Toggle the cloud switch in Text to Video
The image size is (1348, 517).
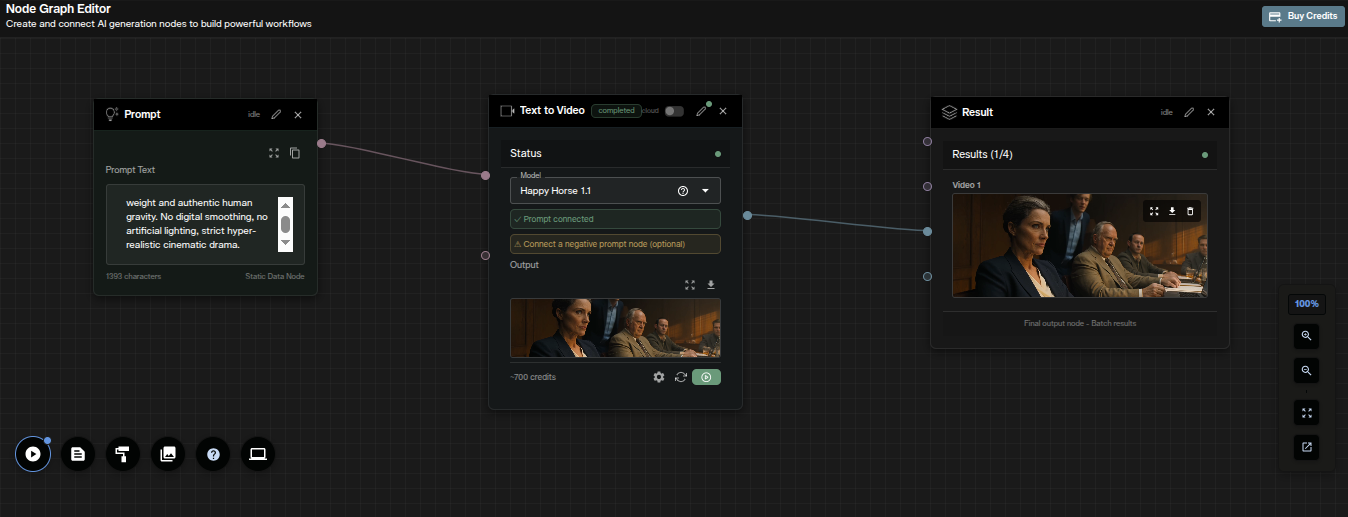point(674,111)
